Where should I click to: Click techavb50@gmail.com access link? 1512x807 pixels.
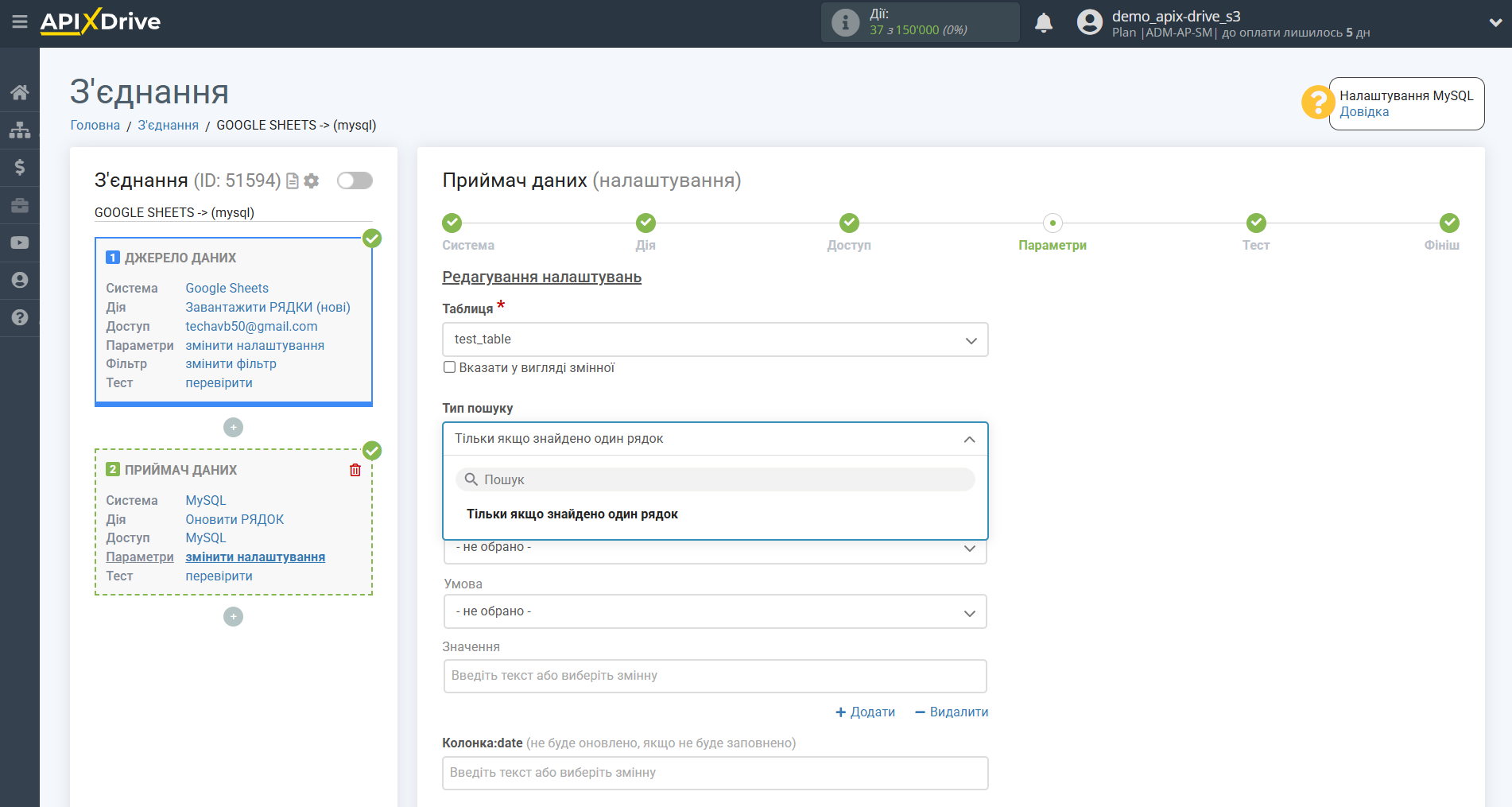[251, 326]
